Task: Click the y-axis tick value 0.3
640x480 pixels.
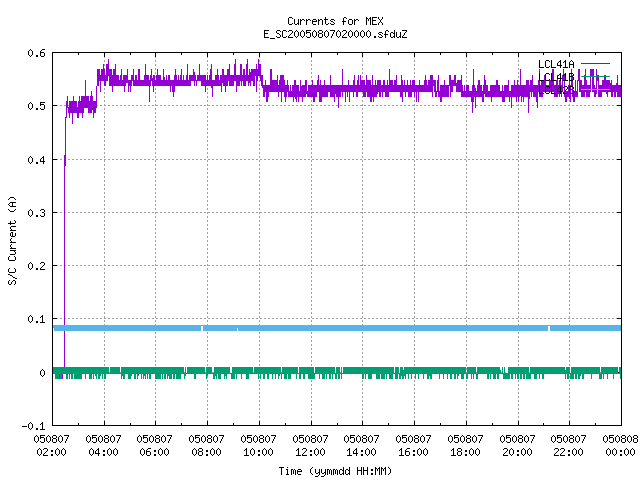Action: pos(36,213)
